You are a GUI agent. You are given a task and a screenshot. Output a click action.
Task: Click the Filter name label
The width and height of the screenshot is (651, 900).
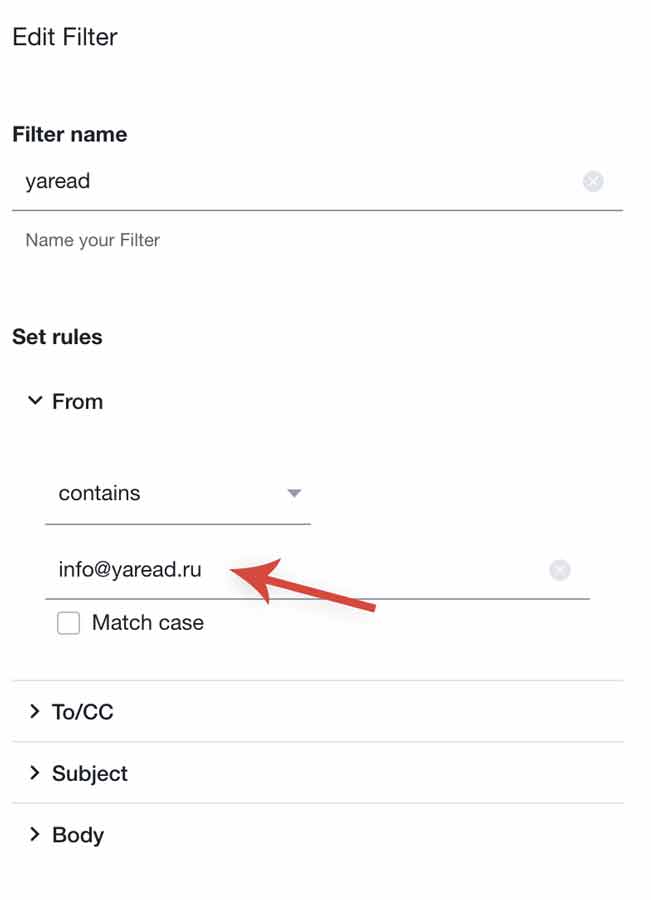(x=69, y=134)
